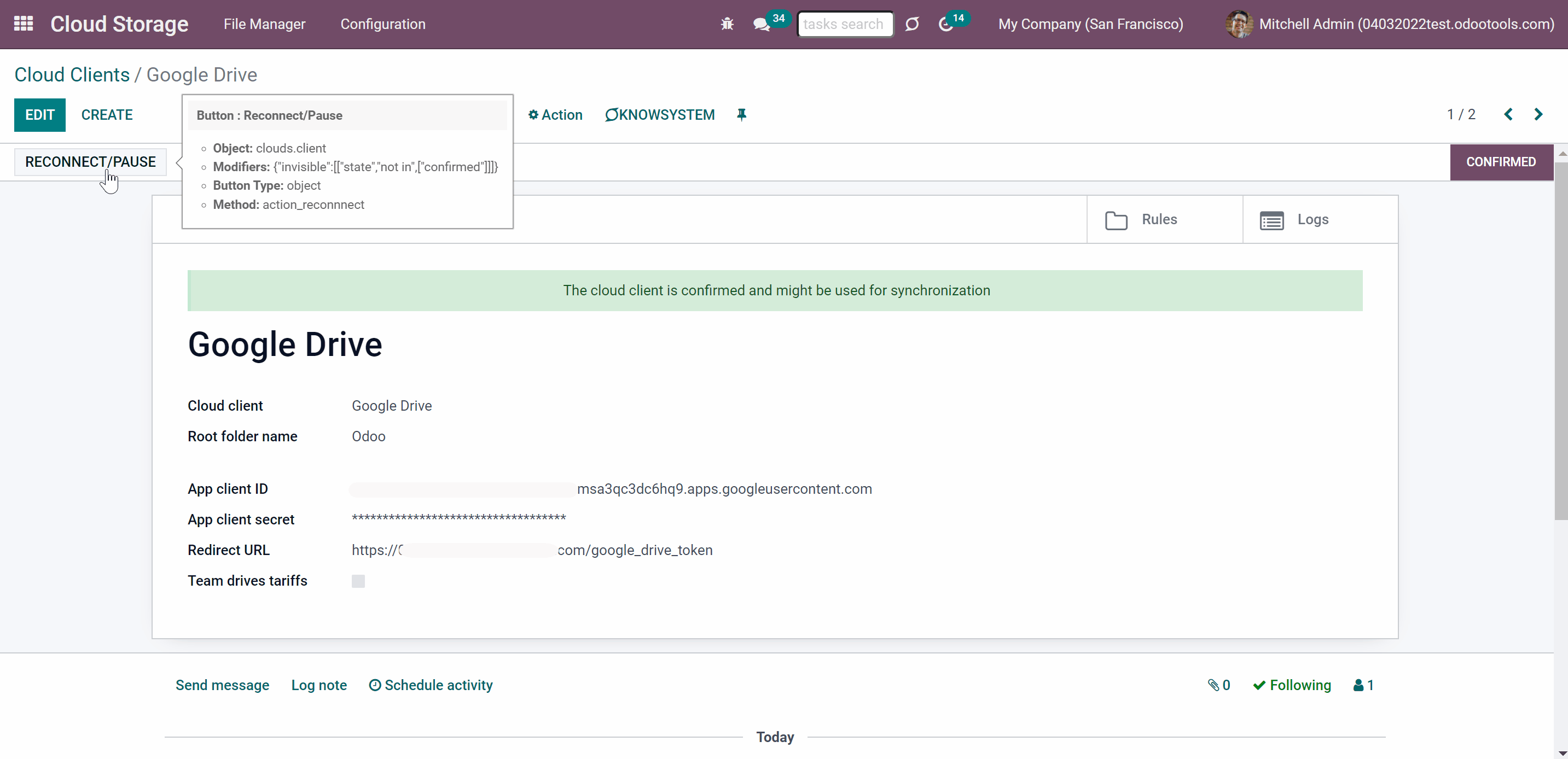Click the RECONNECT/PAUSE button

point(90,162)
